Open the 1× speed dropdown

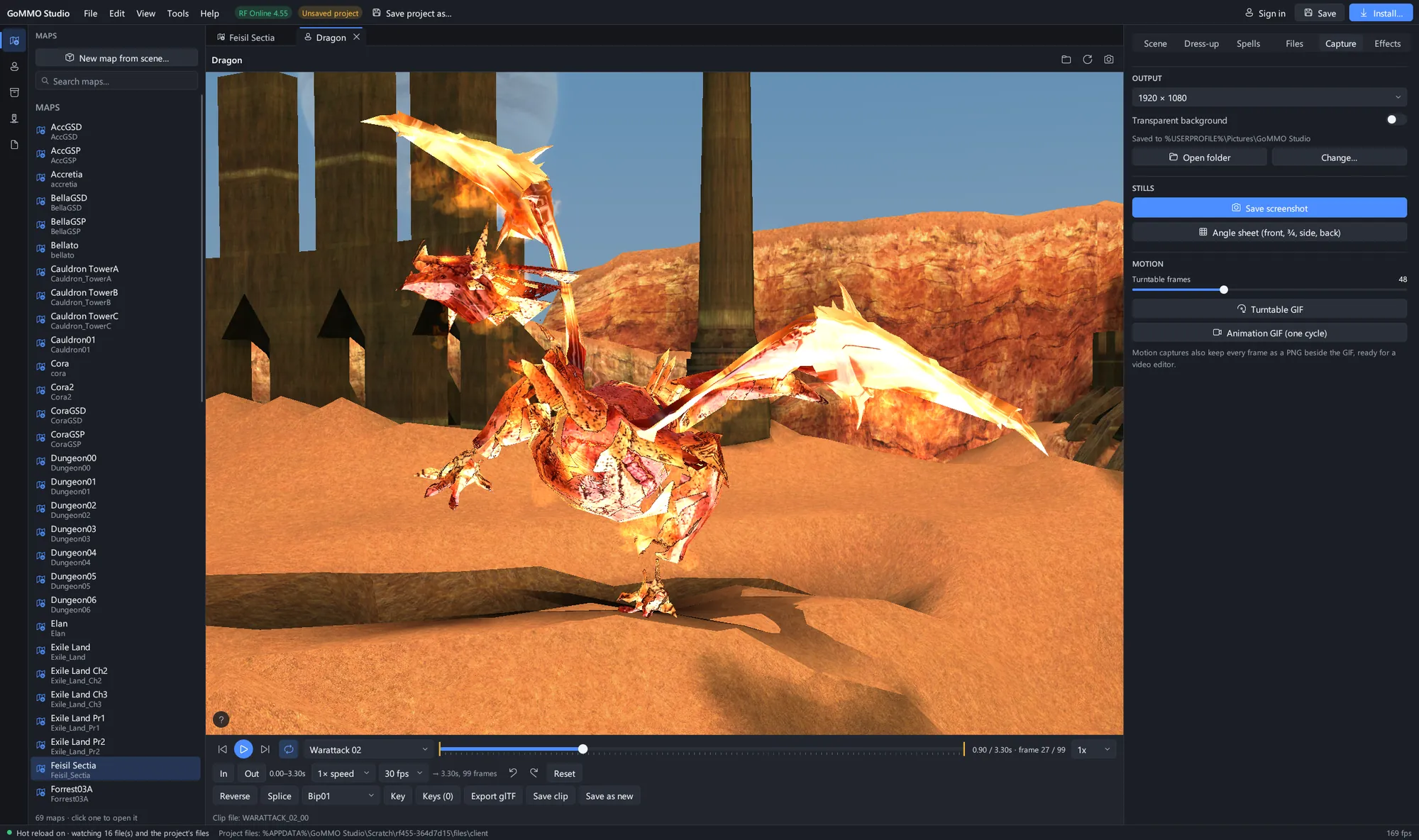343,773
